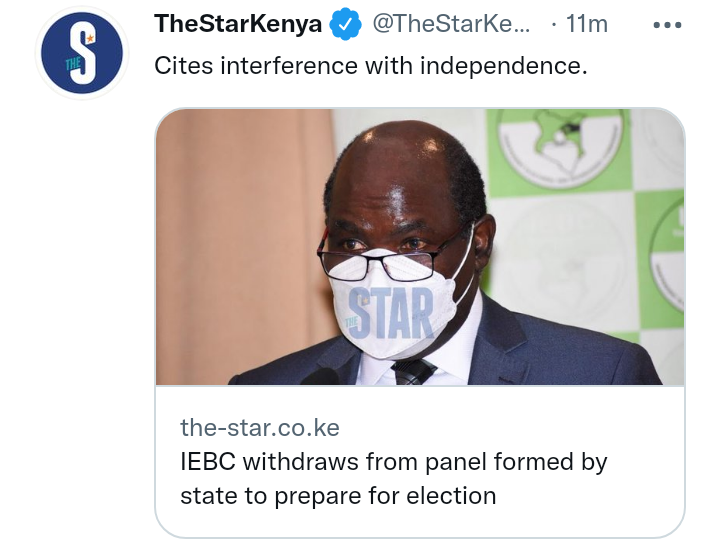Screen dimensions: 720x544
Task: Open the IEBC withdraws from panel headline
Action: (x=394, y=479)
